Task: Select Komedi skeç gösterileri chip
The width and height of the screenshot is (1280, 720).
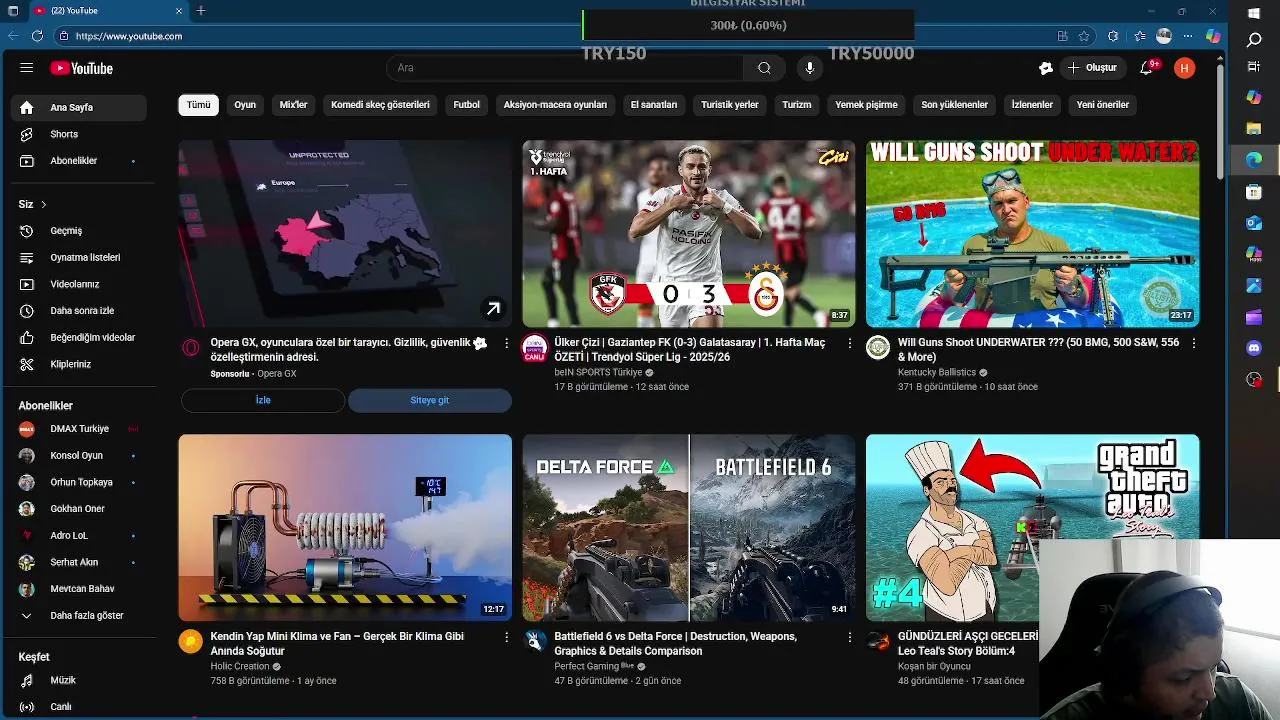Action: (380, 104)
